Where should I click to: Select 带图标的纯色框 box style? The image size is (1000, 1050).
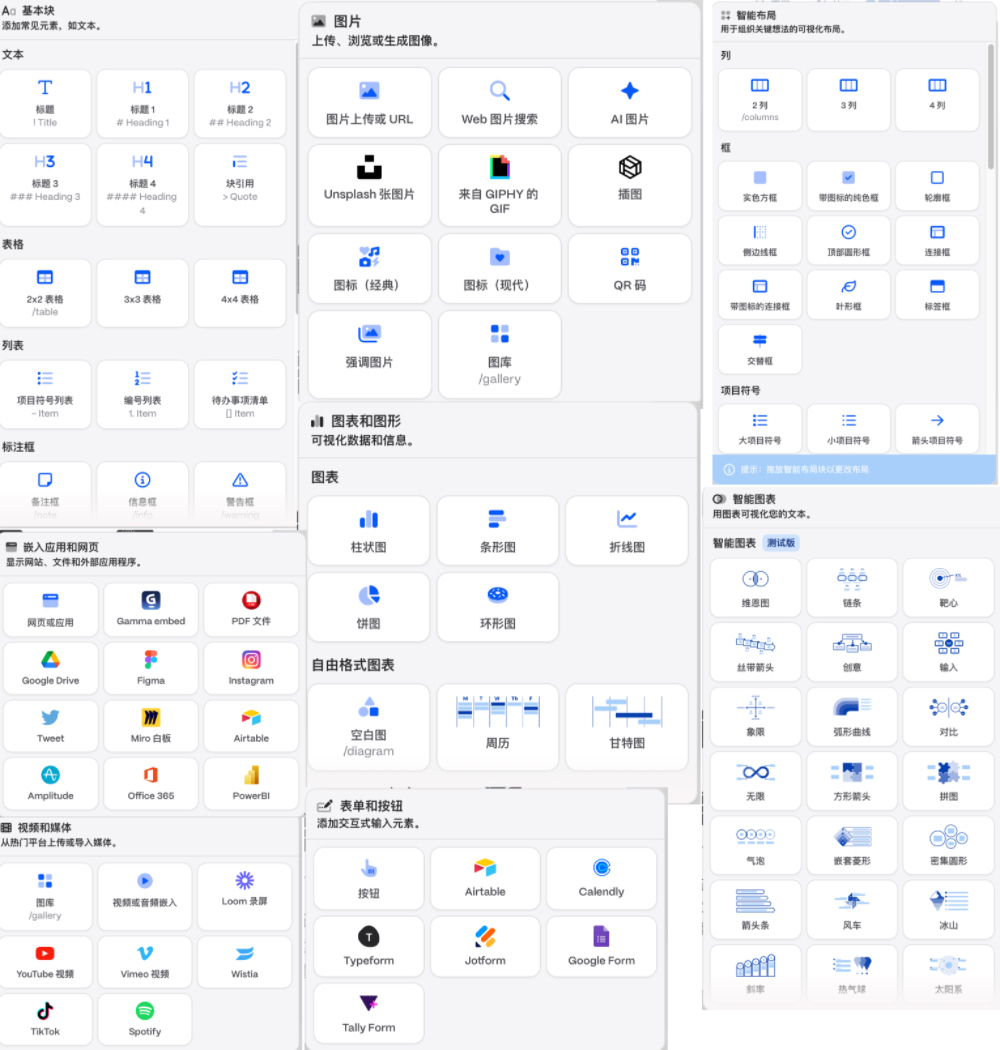point(848,186)
